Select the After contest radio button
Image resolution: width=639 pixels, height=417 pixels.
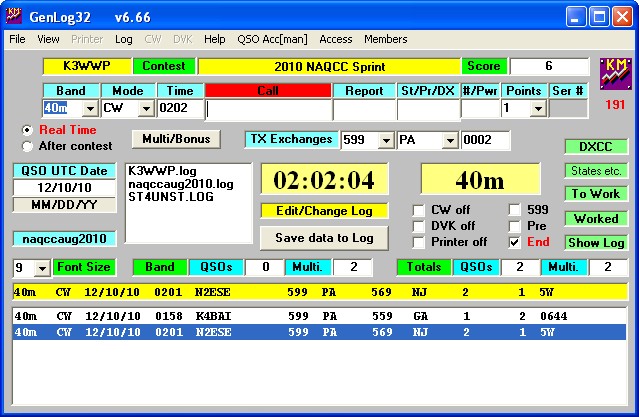28,146
